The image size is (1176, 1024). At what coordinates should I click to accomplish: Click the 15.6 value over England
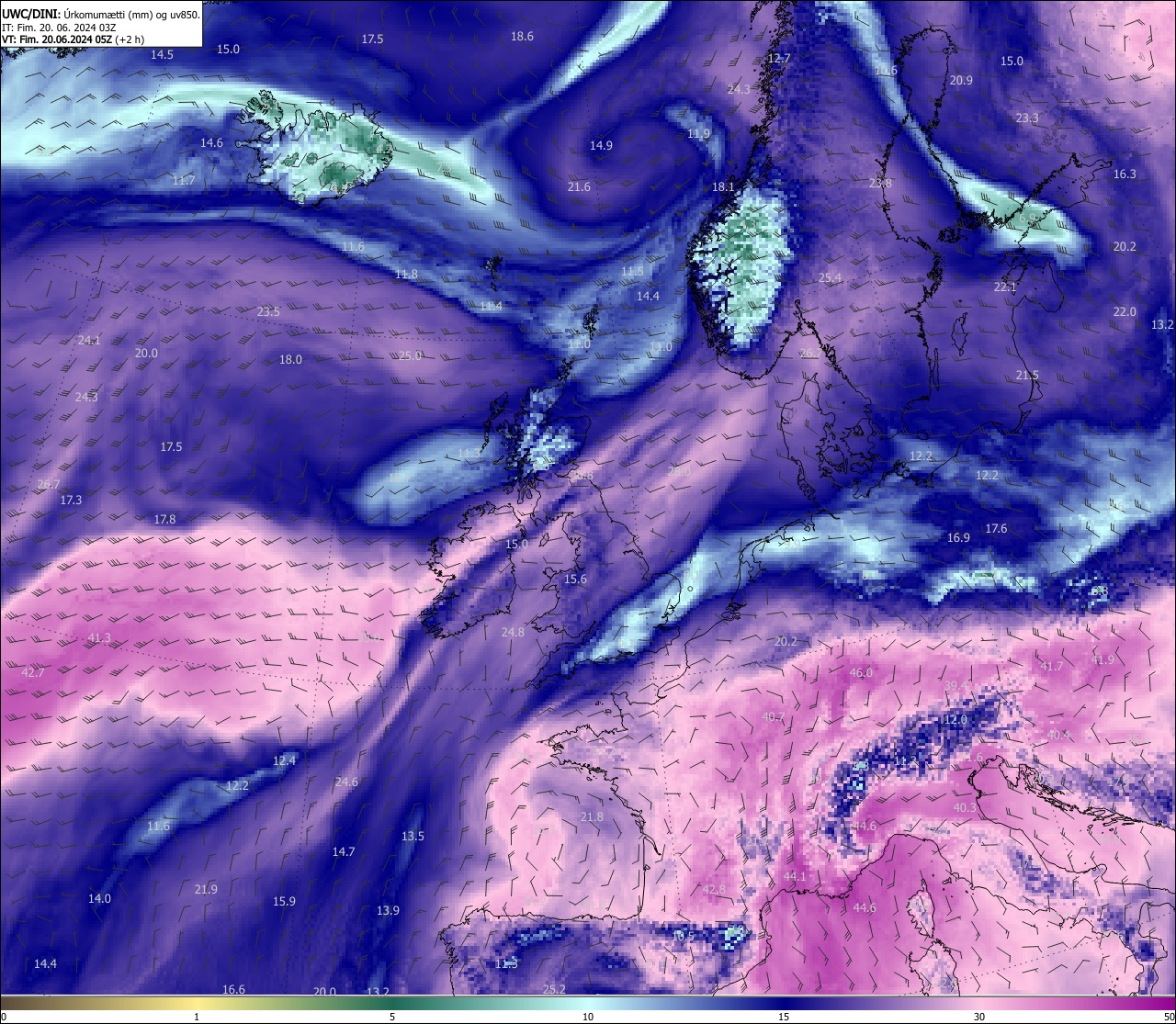575,580
